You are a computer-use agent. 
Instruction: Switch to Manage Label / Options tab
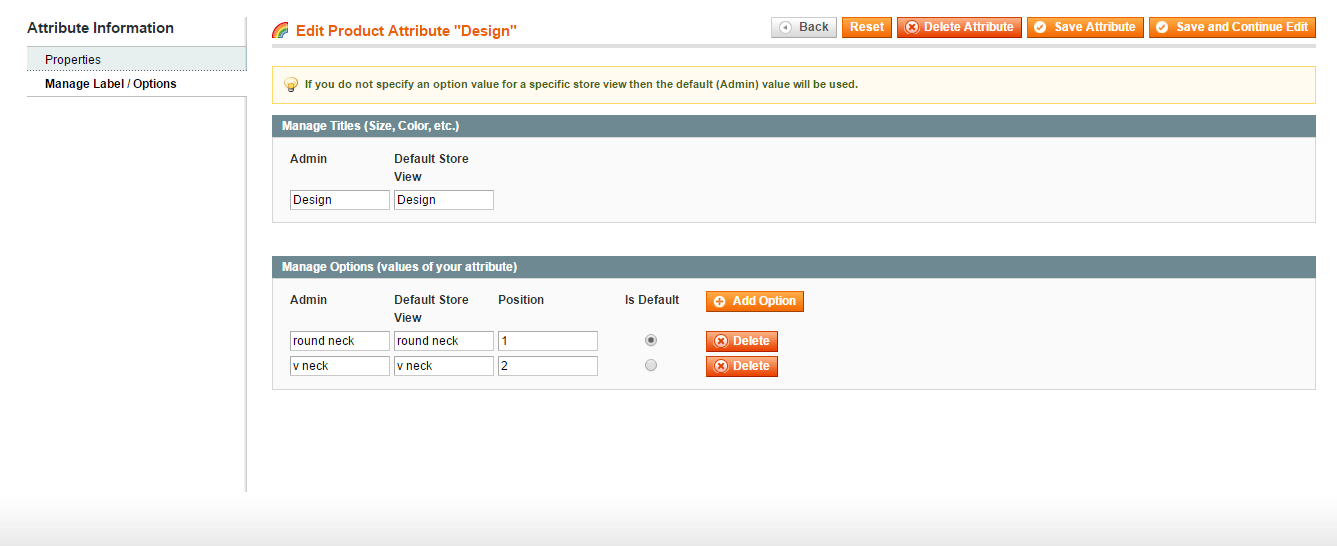pos(110,84)
